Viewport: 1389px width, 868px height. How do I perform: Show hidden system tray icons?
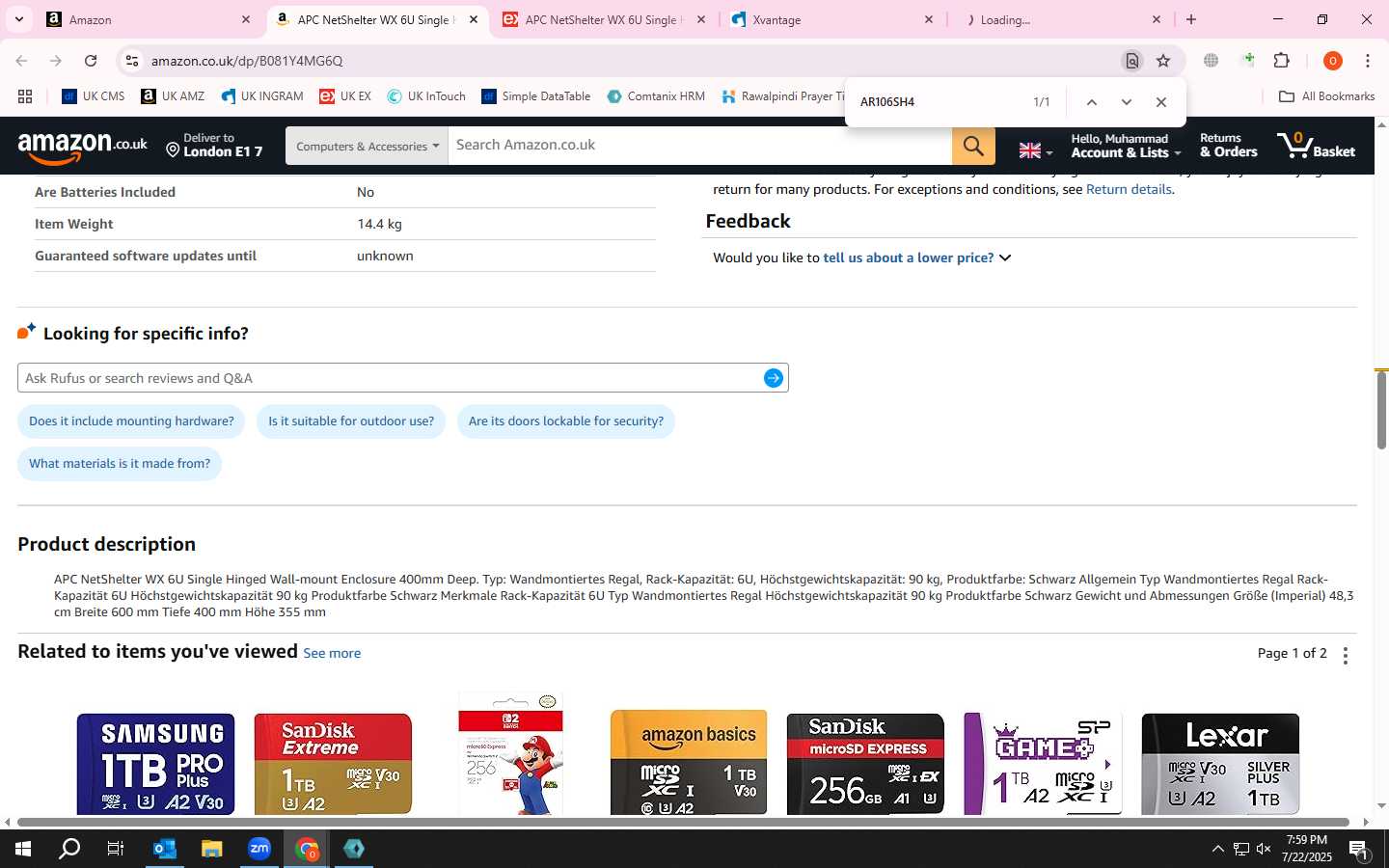pyautogui.click(x=1217, y=849)
